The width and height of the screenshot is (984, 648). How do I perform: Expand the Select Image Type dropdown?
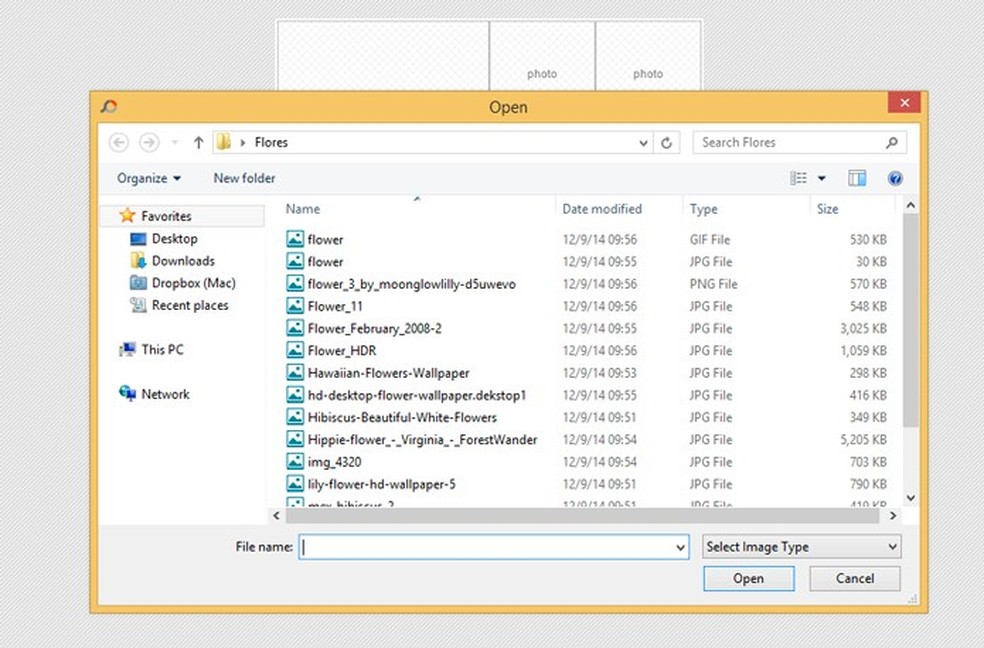(802, 547)
